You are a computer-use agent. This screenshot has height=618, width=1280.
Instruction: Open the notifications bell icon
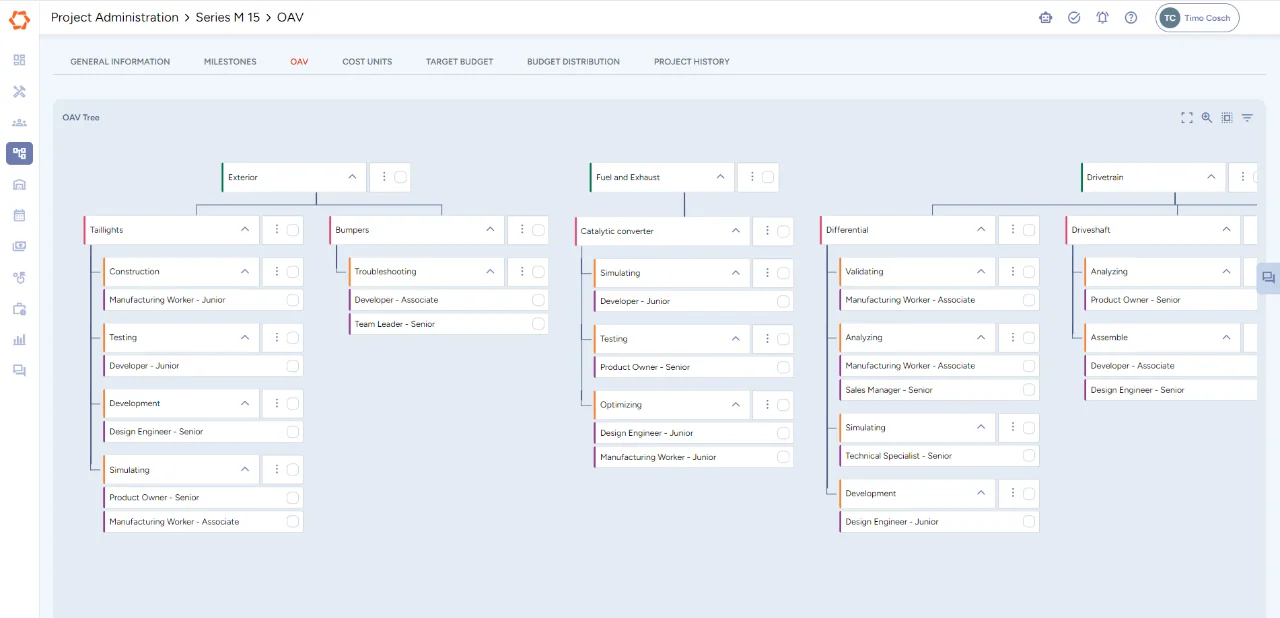click(1102, 18)
